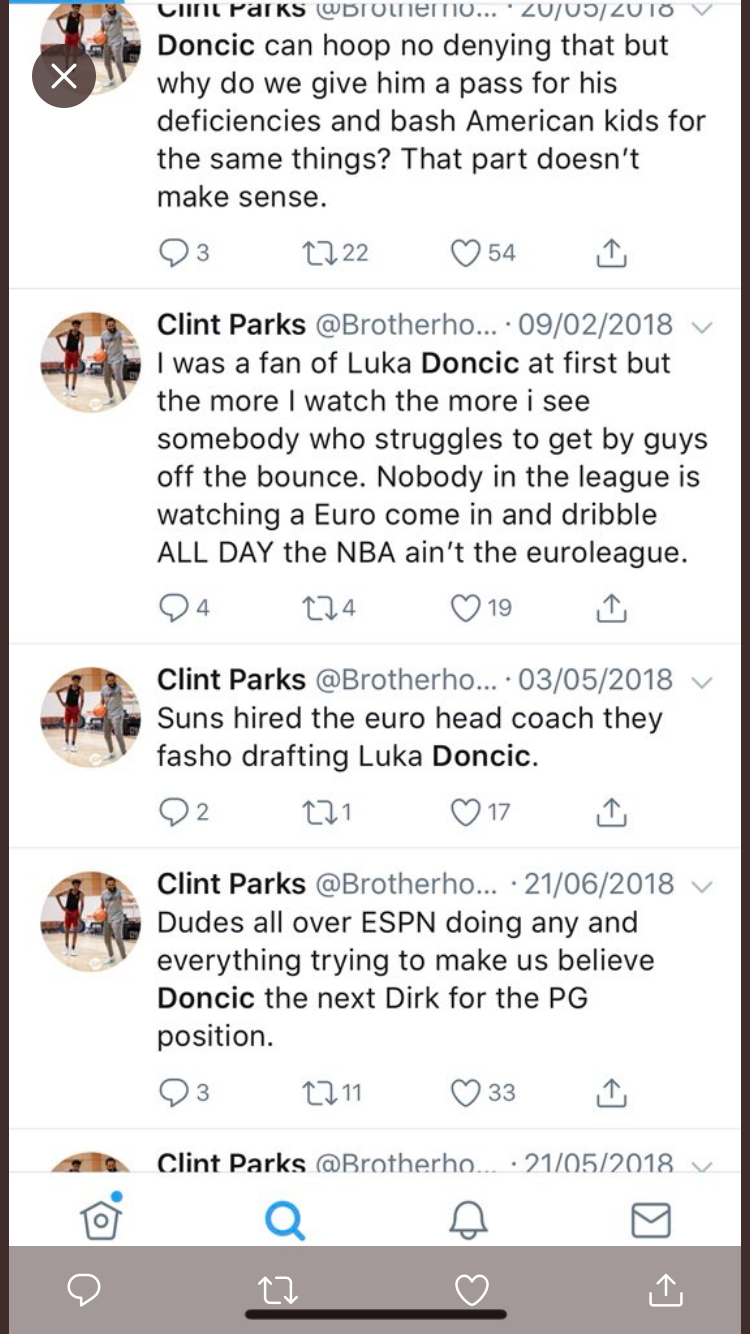750x1334 pixels.
Task: Close the image viewer with X button
Action: [x=63, y=77]
